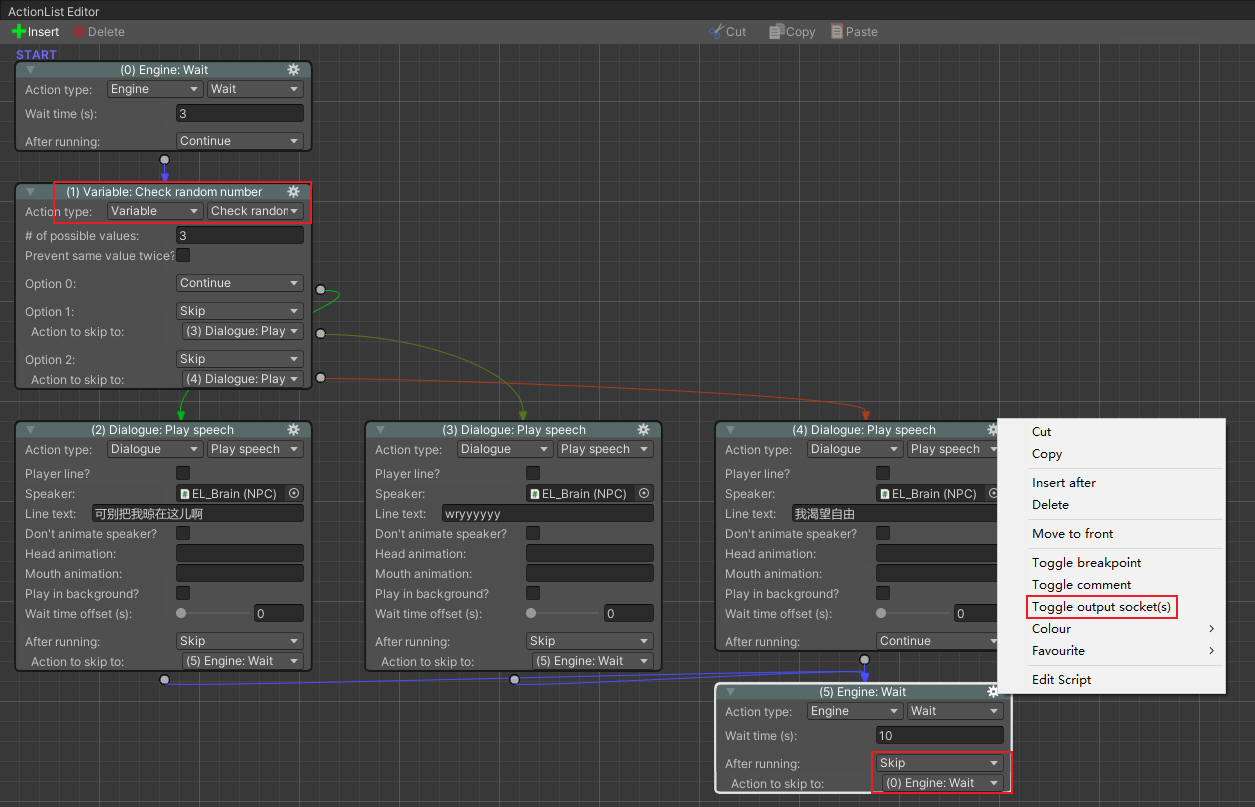Select 'Toggle output socket(s)' from context menu
This screenshot has width=1255, height=807.
1101,607
